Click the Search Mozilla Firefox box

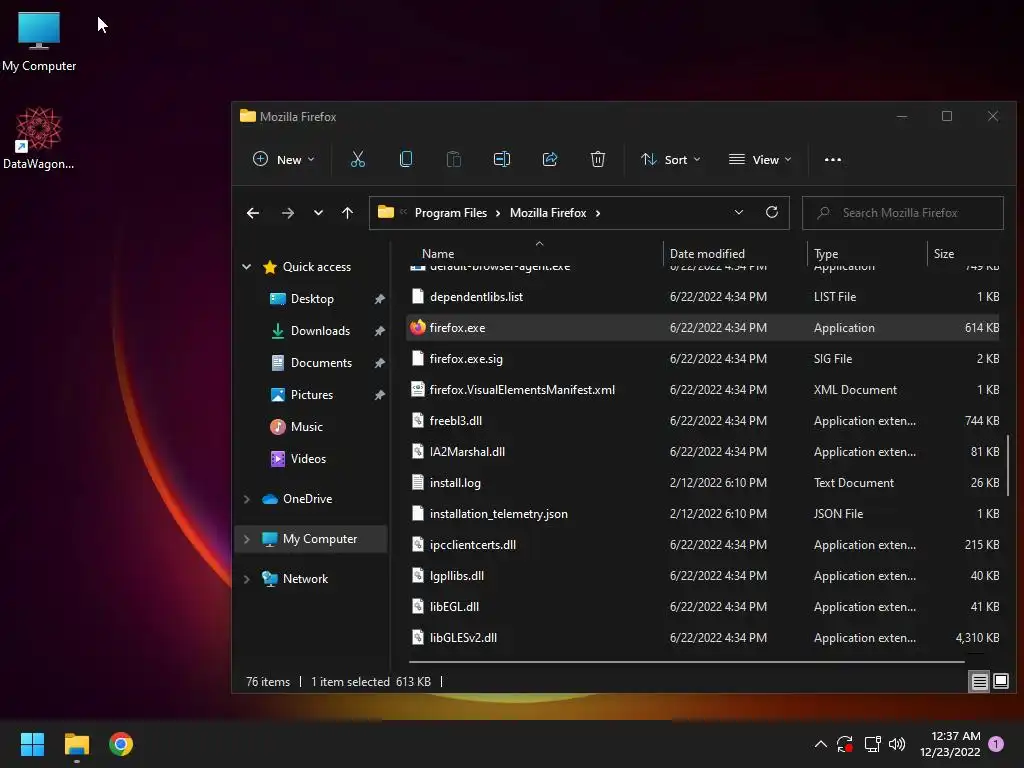click(903, 213)
